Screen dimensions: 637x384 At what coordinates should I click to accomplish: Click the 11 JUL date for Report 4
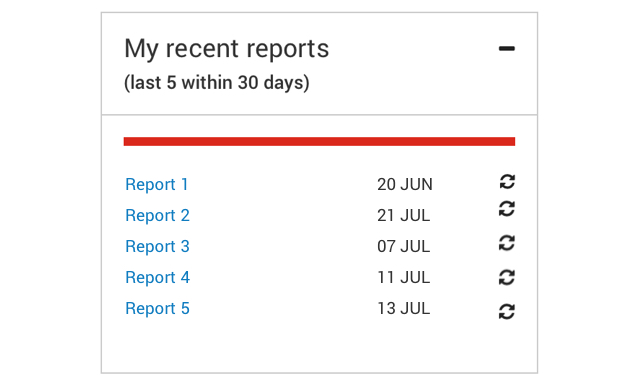click(x=403, y=278)
